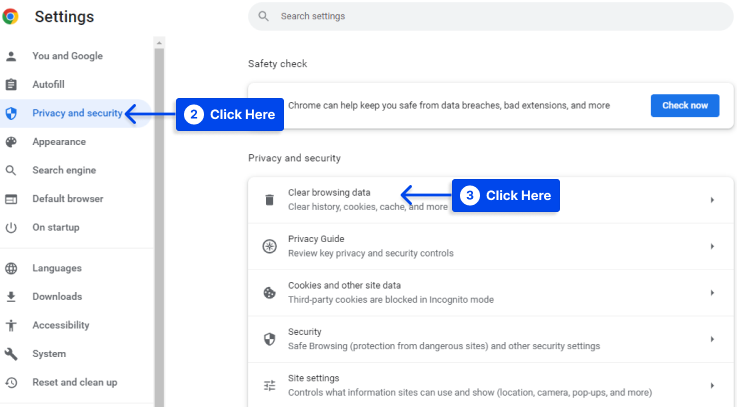
Task: Click 'Chrome can help keep you safe' text
Action: (449, 106)
